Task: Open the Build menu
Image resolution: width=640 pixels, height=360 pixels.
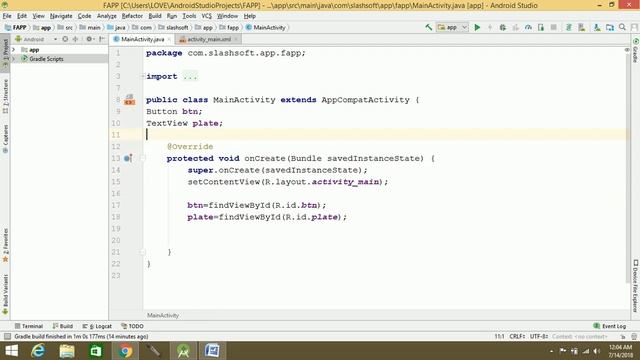Action: tap(155, 16)
